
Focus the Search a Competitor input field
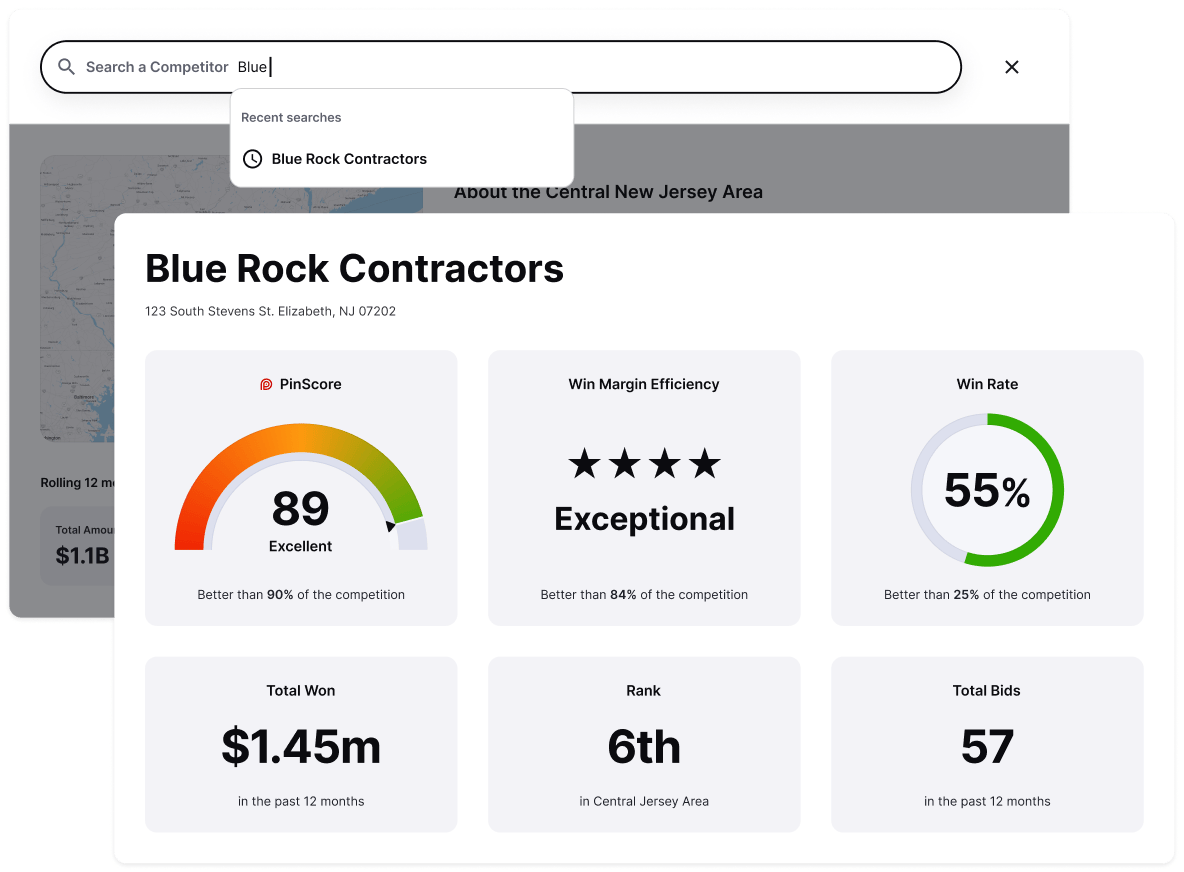[x=600, y=67]
